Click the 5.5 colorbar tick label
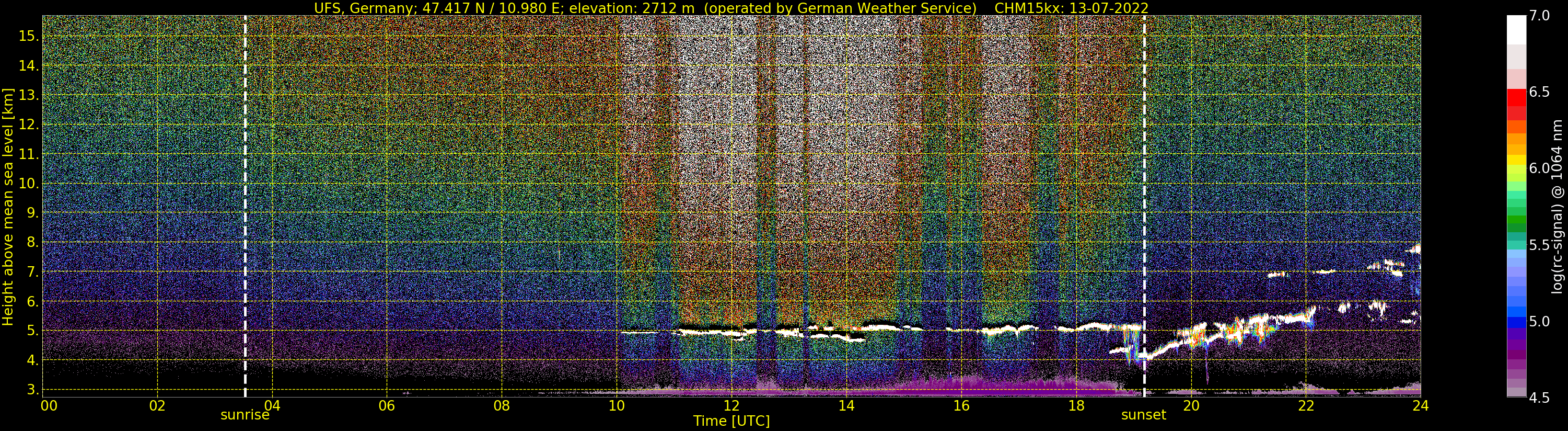1568x431 pixels. pyautogui.click(x=1539, y=245)
